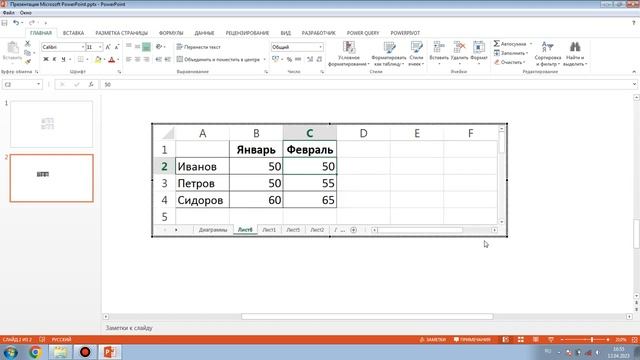Click the Save icon in quick access toolbar
640x360 pixels.
click(4, 23)
